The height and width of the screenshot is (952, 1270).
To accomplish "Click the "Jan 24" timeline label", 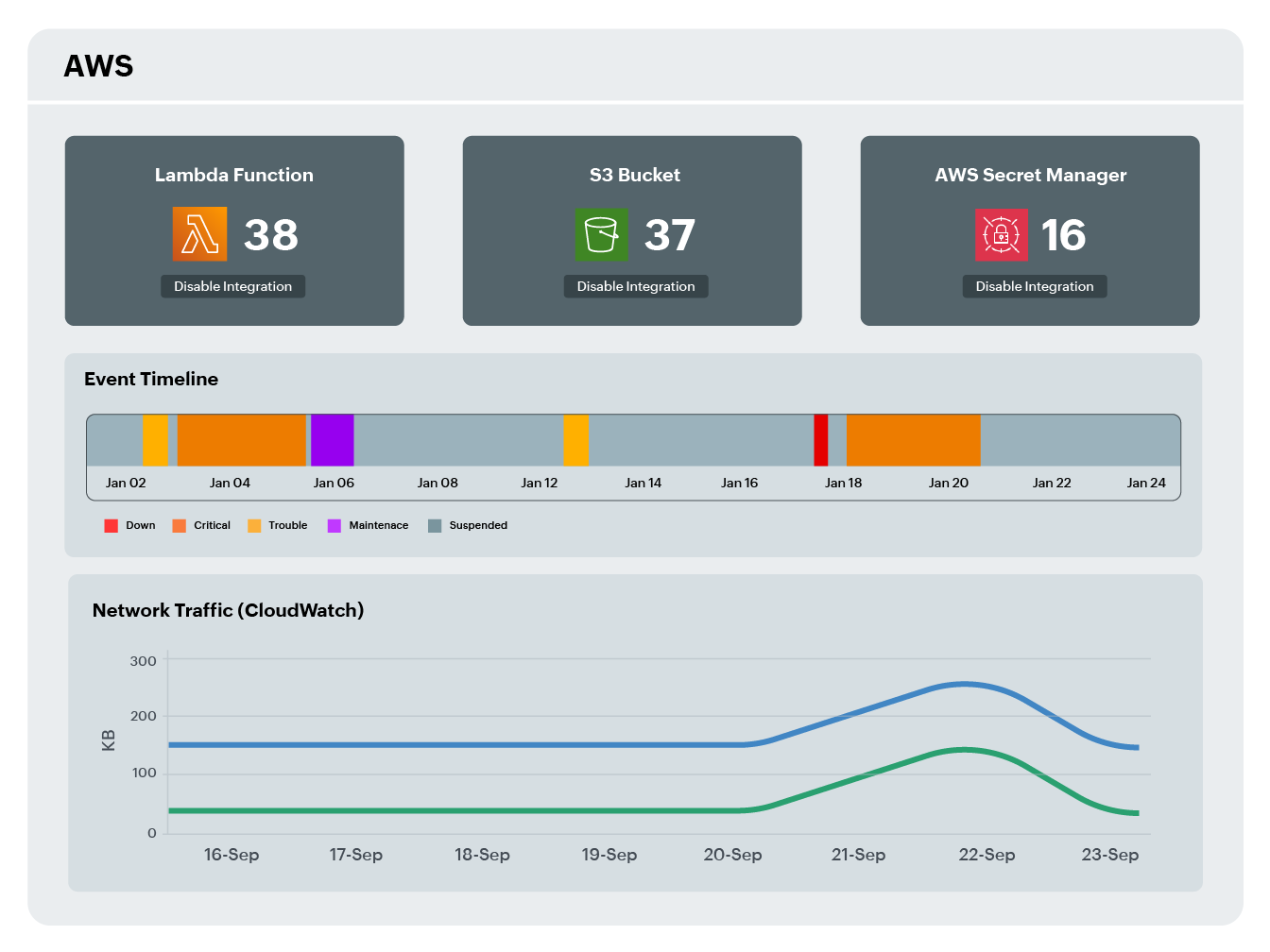I will point(1146,483).
